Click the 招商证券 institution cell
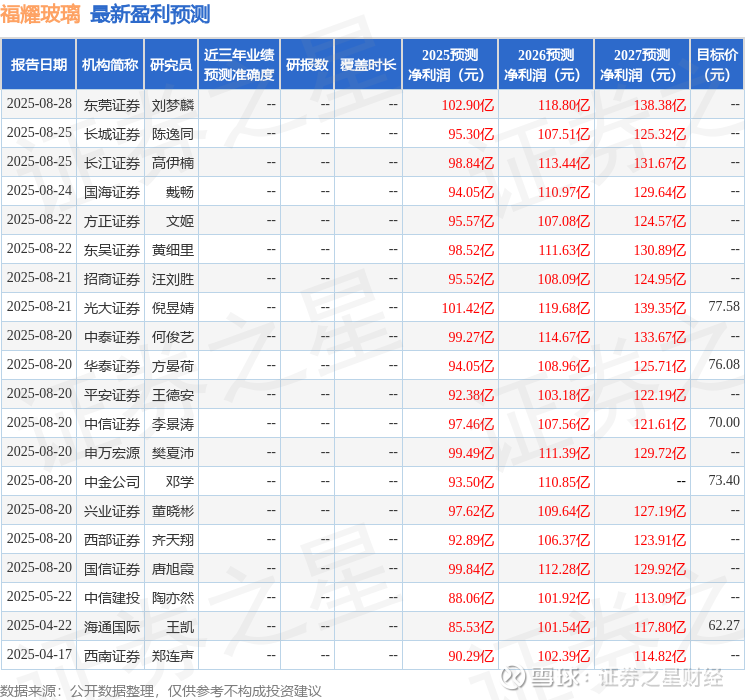Viewport: 745px width, 700px height. (x=112, y=279)
